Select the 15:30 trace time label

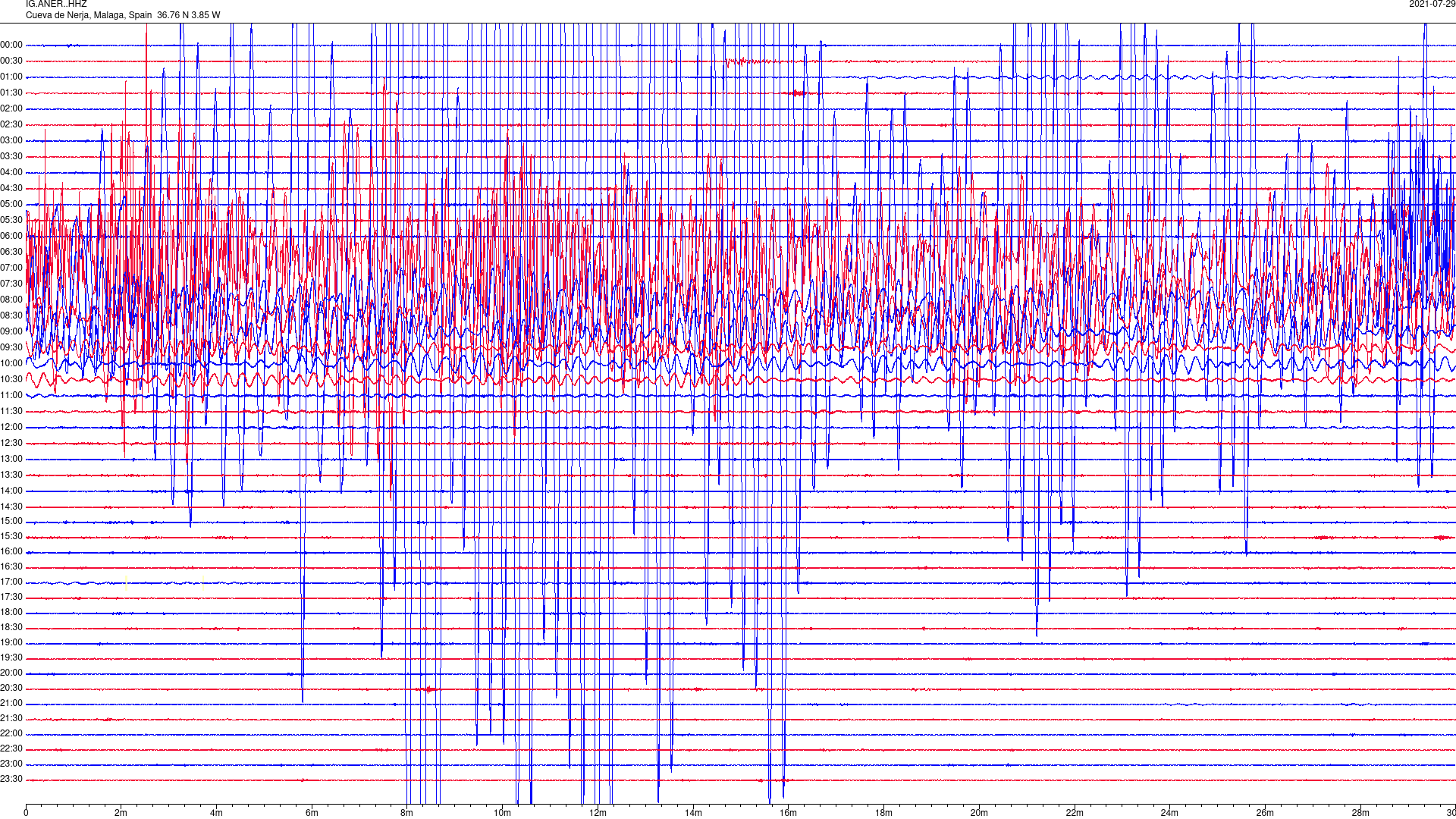tap(11, 537)
